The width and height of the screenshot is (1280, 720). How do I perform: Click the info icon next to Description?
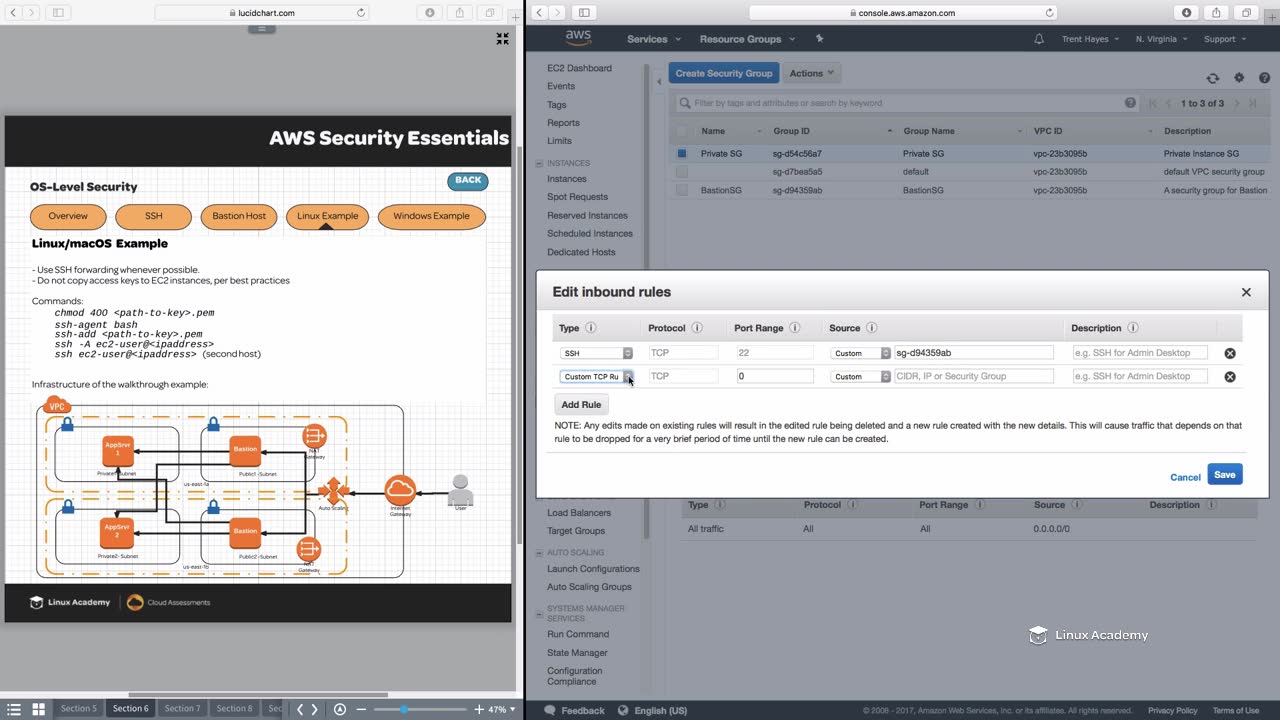(1133, 328)
